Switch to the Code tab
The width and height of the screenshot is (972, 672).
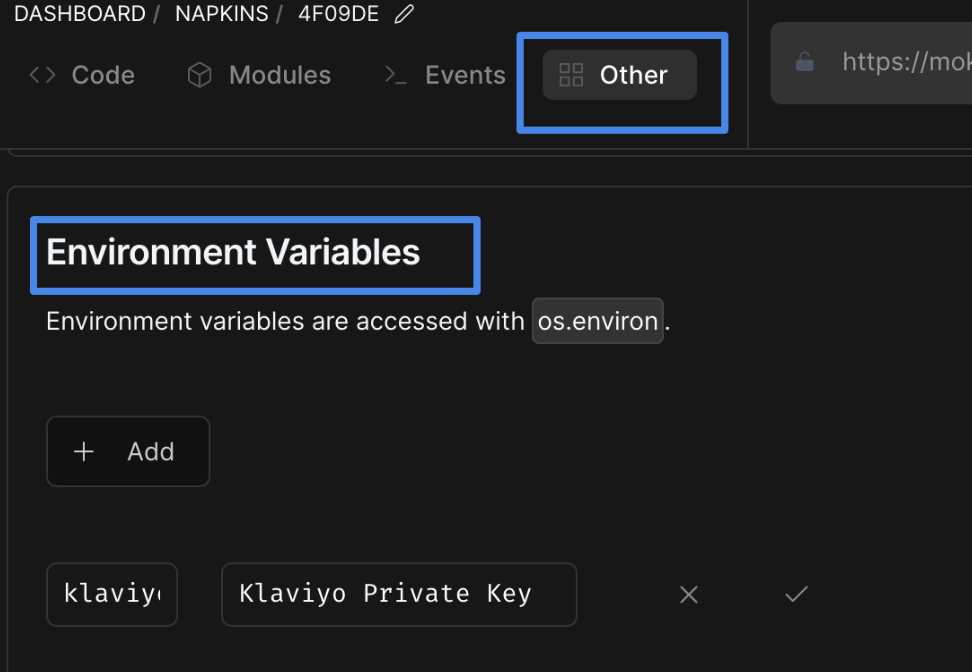coord(102,74)
